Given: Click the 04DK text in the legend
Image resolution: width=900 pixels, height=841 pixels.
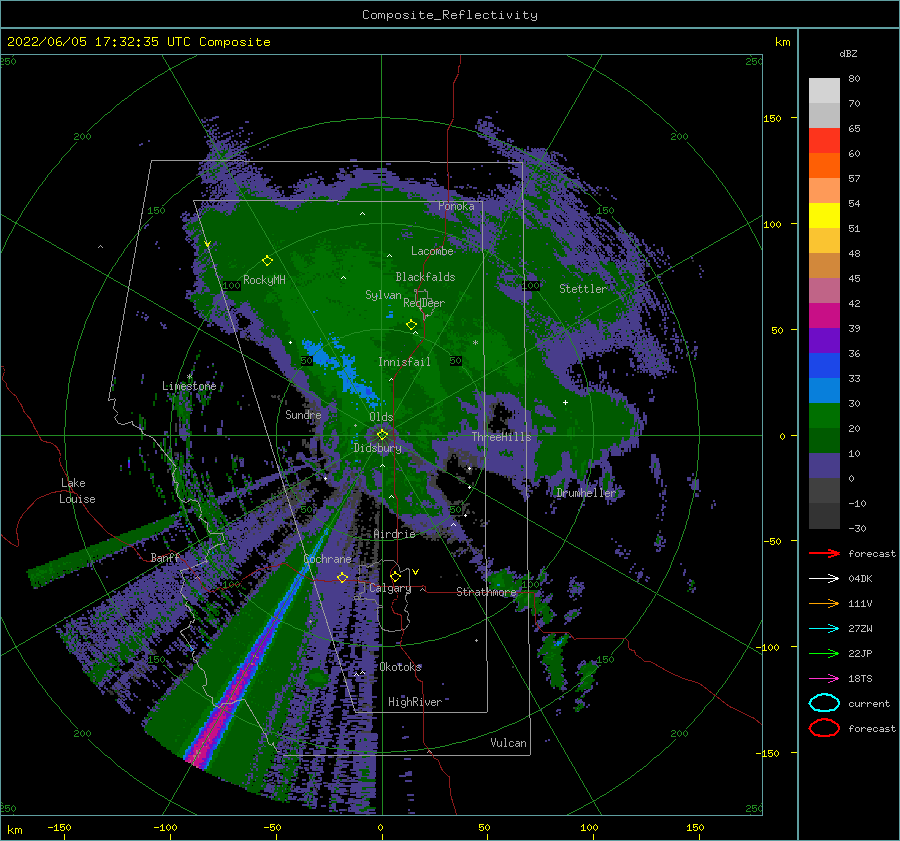Looking at the screenshot, I should [x=860, y=579].
